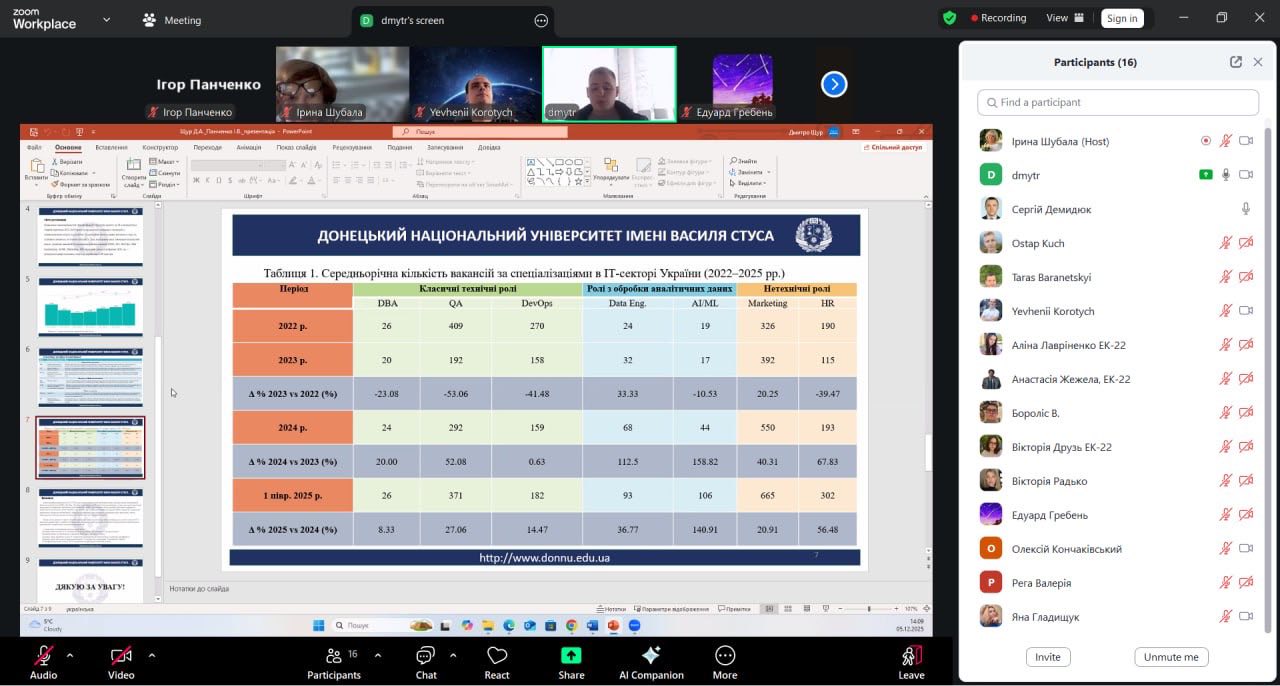Open the Participants panel icon

coord(333,656)
